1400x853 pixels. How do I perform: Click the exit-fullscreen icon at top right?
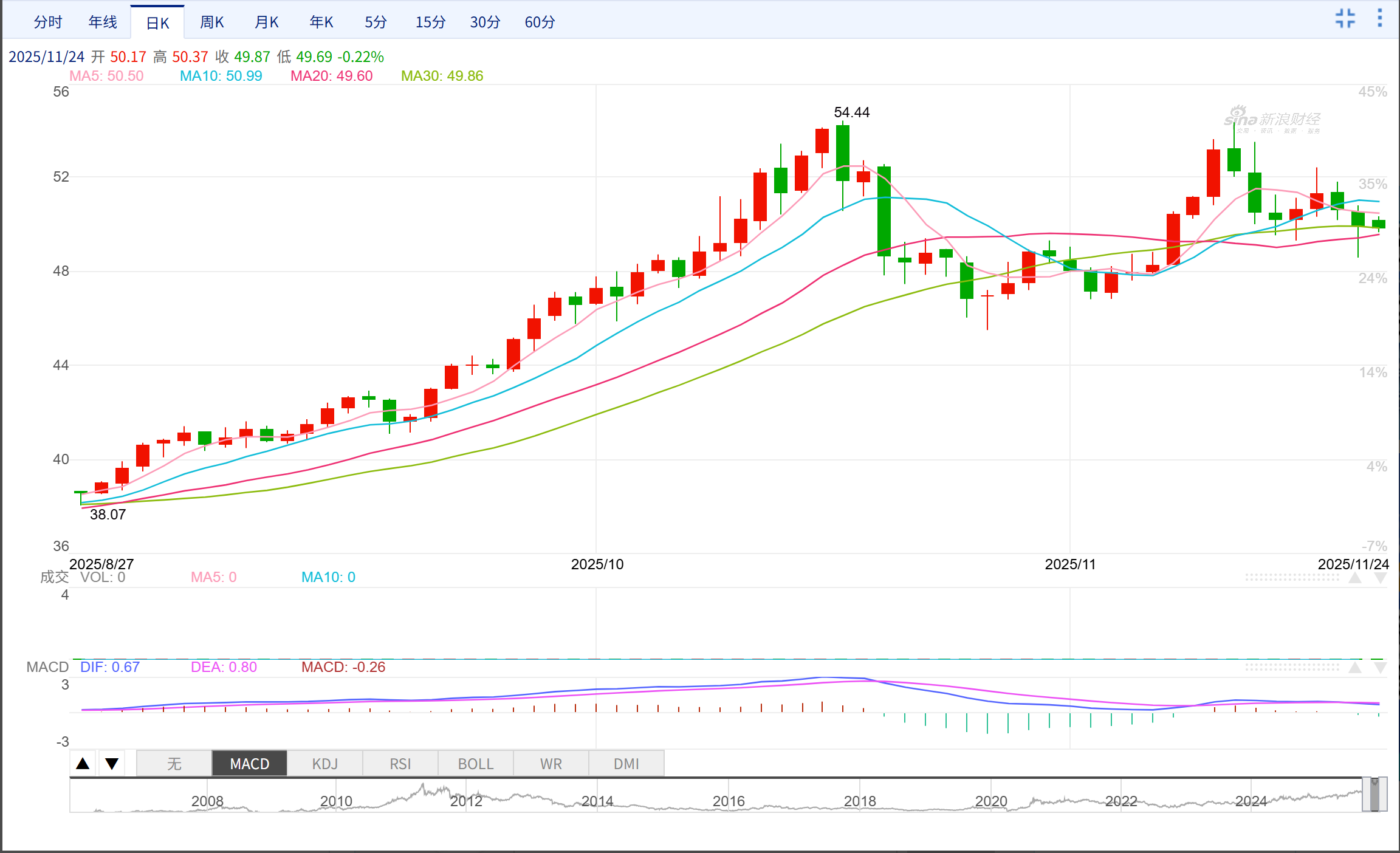click(x=1345, y=18)
